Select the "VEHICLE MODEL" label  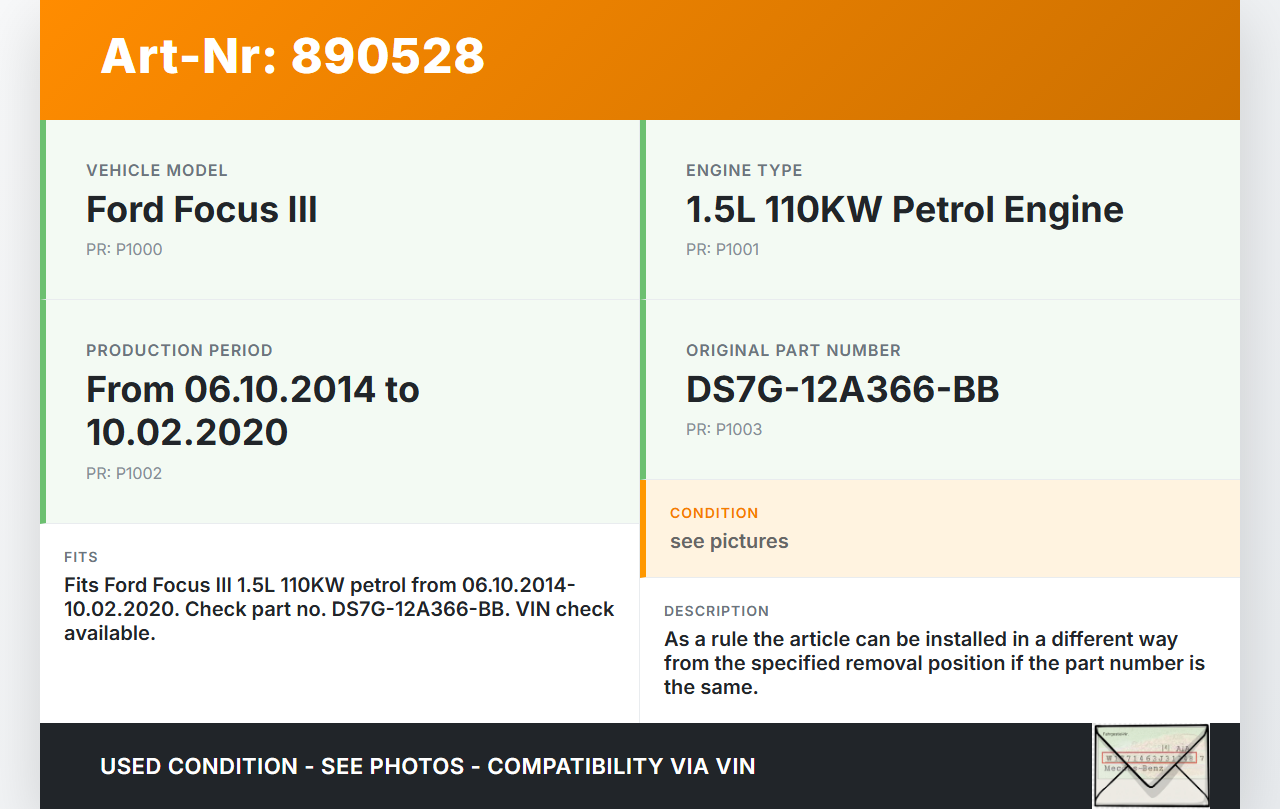click(x=157, y=170)
